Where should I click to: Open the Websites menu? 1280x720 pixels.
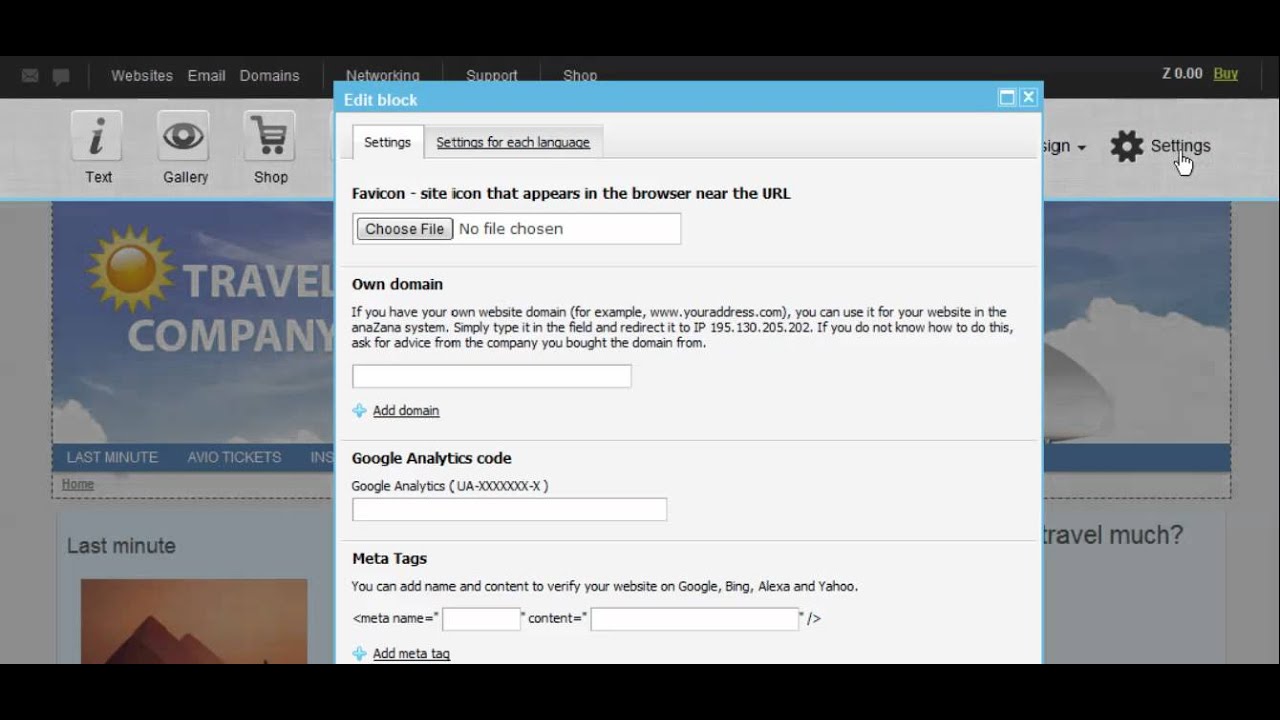point(142,76)
